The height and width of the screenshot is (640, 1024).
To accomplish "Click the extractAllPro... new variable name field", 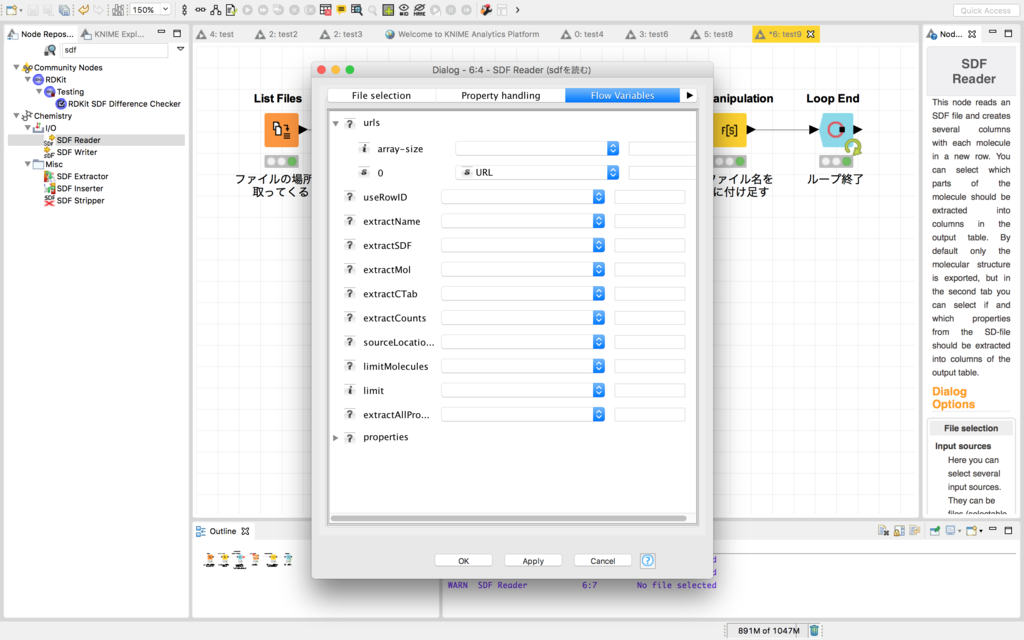I will tap(650, 414).
